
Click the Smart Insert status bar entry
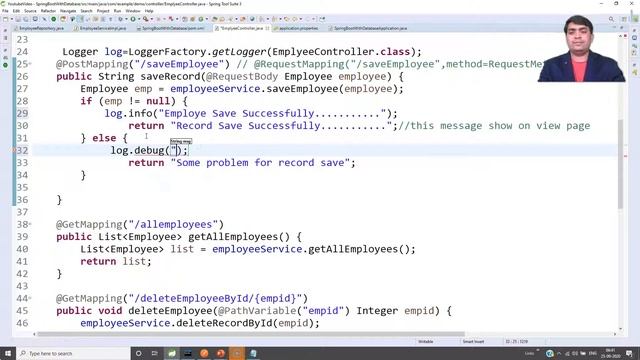click(x=473, y=341)
